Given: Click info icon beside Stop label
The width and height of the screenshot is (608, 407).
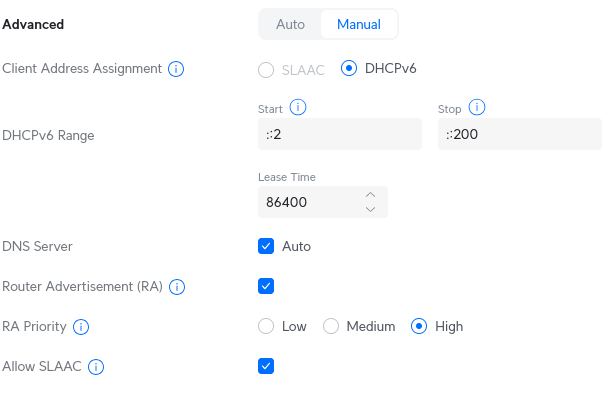Looking at the screenshot, I should pyautogui.click(x=476, y=107).
